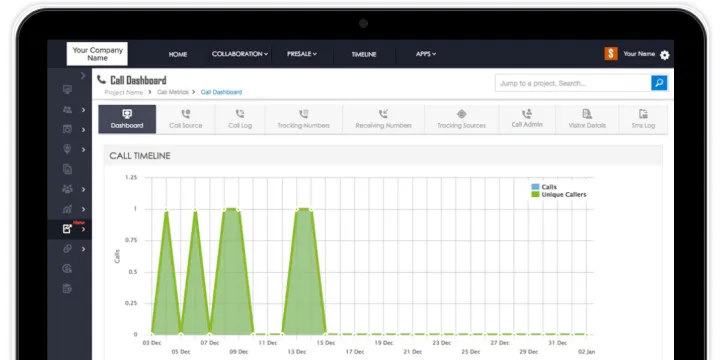
Task: Switch to the Tracking Numbers tab
Action: 304,119
